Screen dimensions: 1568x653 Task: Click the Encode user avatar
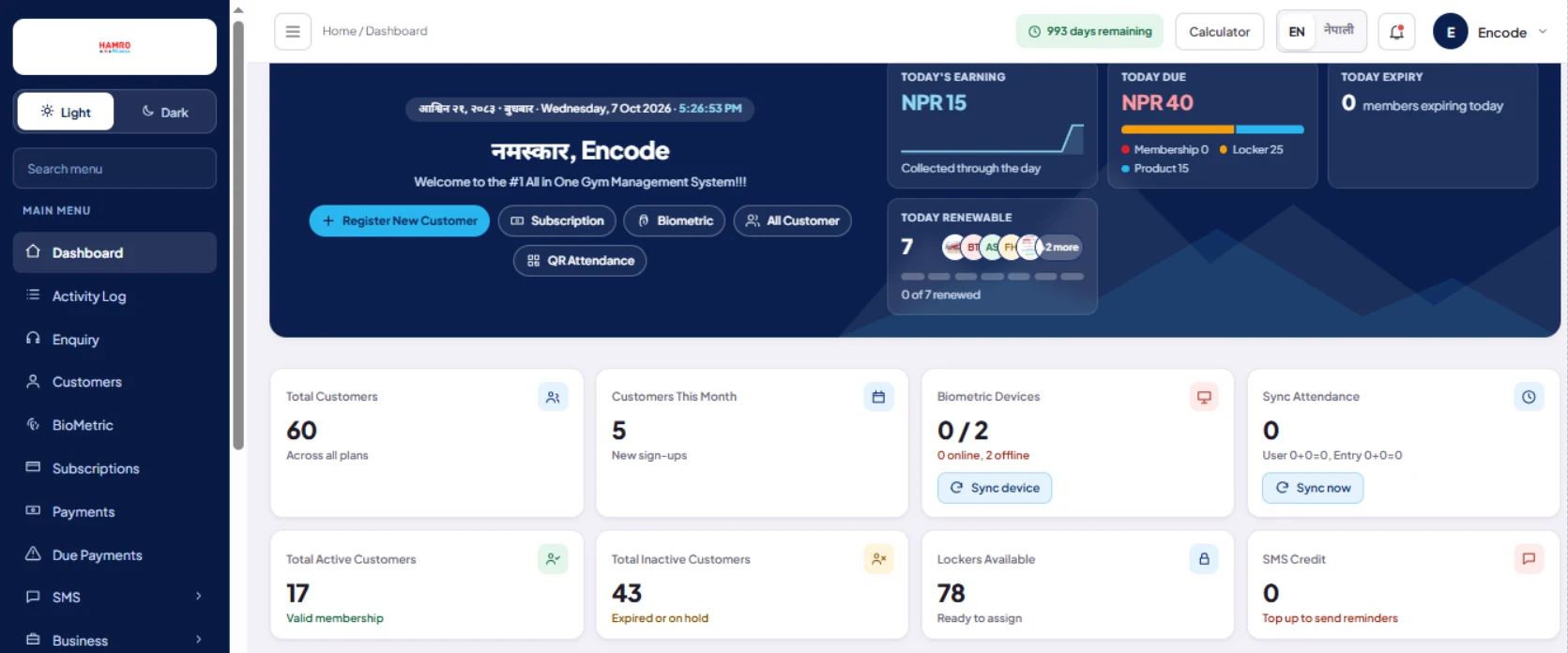(x=1450, y=32)
